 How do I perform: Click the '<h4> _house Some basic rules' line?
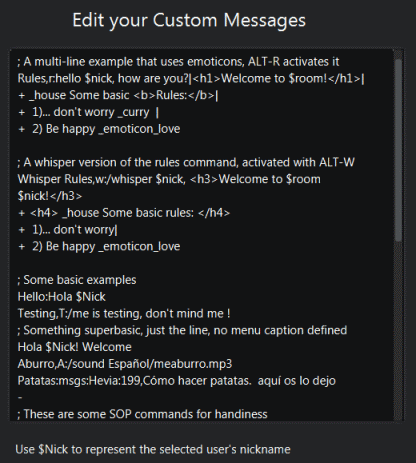point(124,213)
